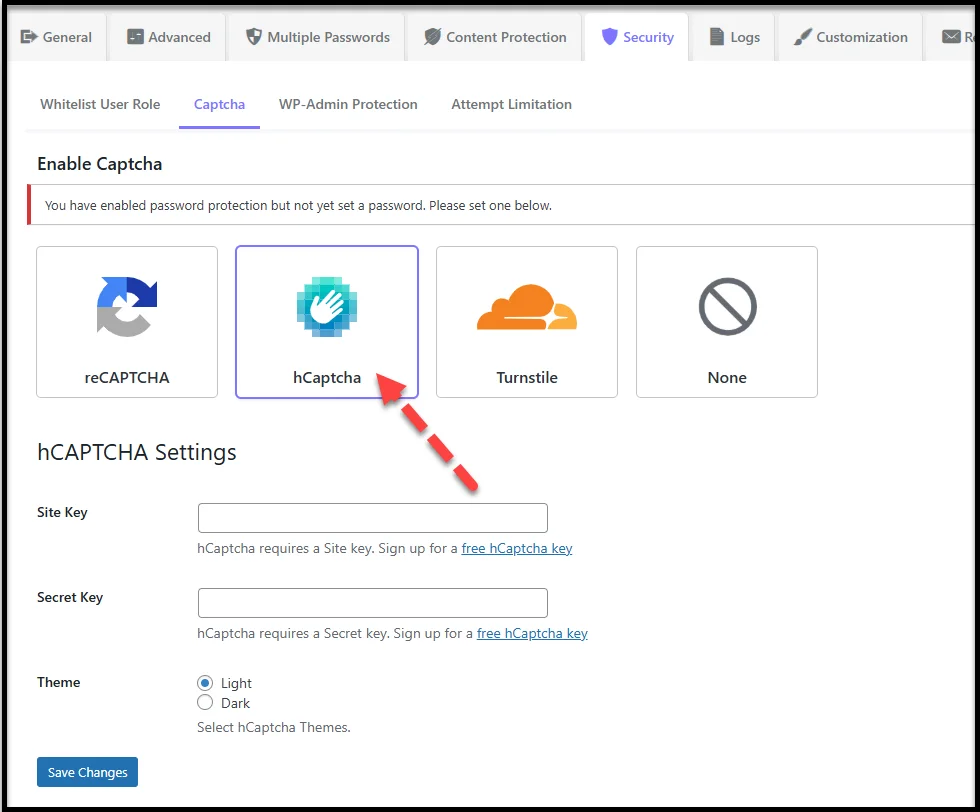This screenshot has width=980, height=812.
Task: Select the None captcha option icon
Action: 726,306
